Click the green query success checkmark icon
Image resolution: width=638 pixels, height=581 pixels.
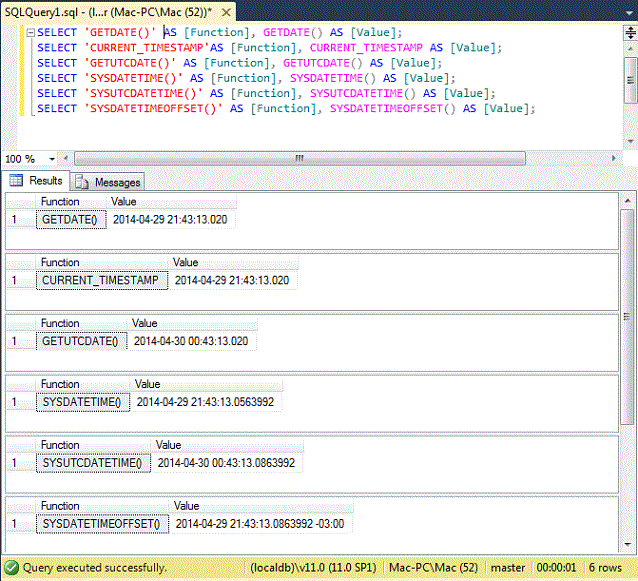[x=11, y=567]
